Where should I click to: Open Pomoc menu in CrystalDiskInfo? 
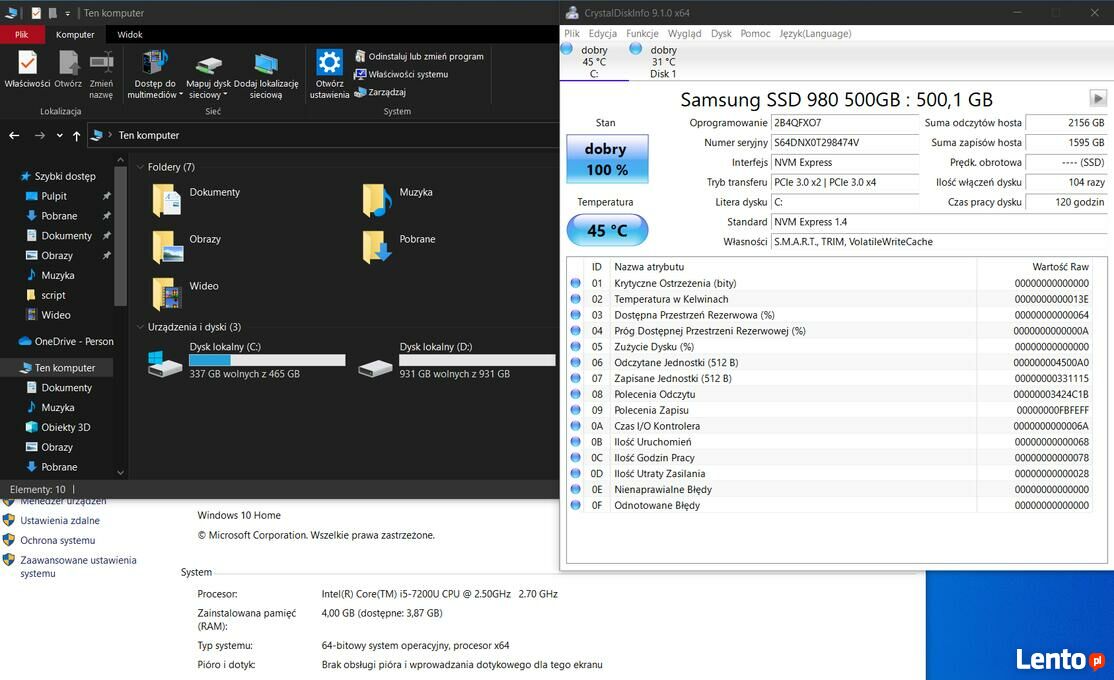[x=755, y=33]
